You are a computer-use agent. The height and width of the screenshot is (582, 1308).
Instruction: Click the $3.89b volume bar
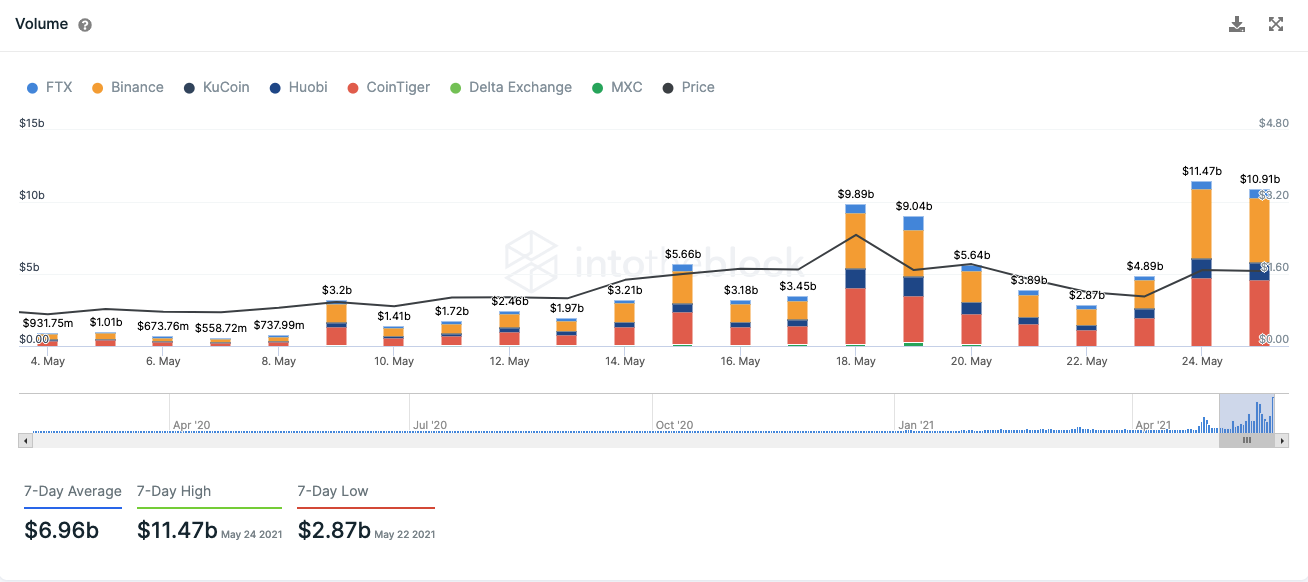(x=1028, y=318)
